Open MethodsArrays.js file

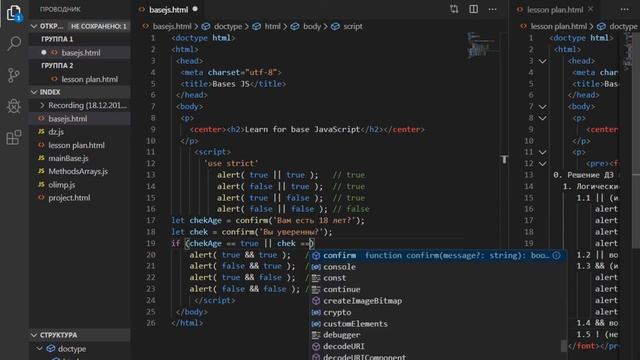[80, 171]
